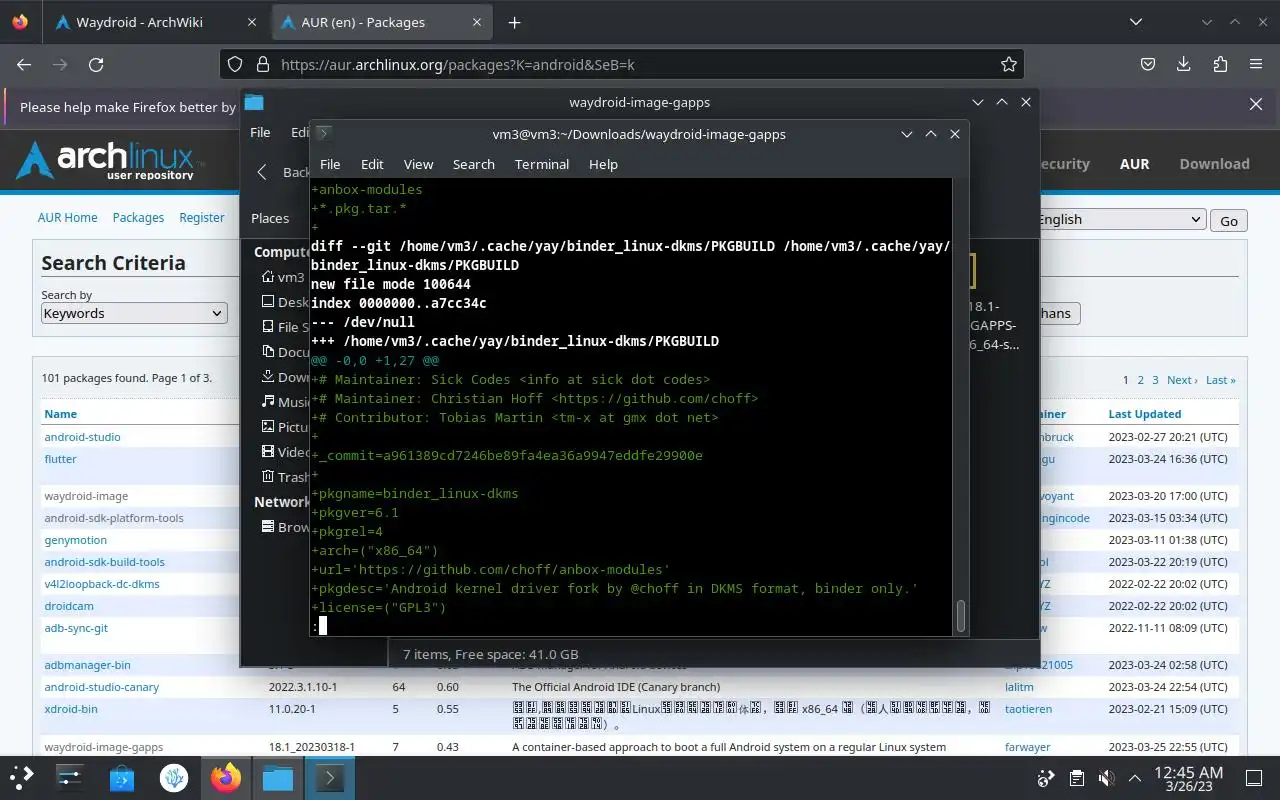Open Firefox View from the tab strip
Viewport: 1280px width, 800px height.
coord(20,22)
